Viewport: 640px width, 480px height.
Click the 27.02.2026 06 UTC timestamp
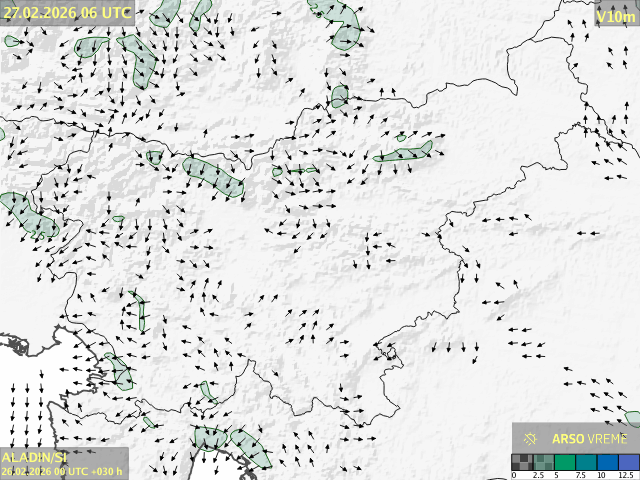pyautogui.click(x=67, y=13)
